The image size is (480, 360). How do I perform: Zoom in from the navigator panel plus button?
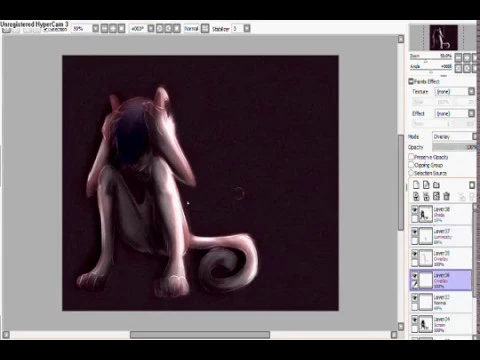click(467, 58)
